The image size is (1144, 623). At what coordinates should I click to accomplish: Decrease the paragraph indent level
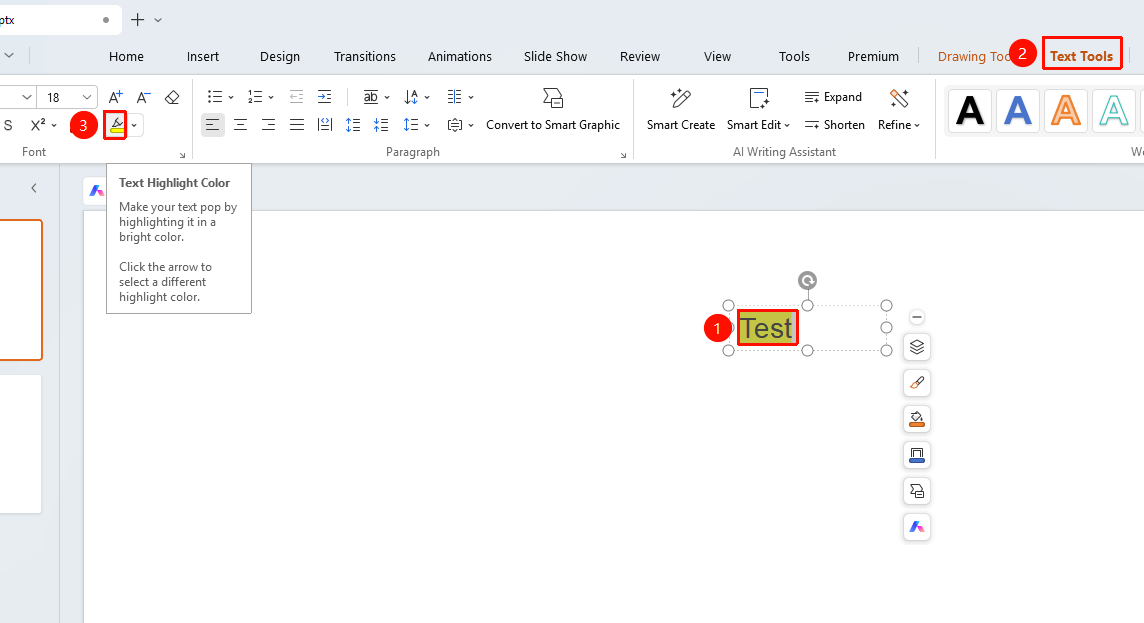296,97
